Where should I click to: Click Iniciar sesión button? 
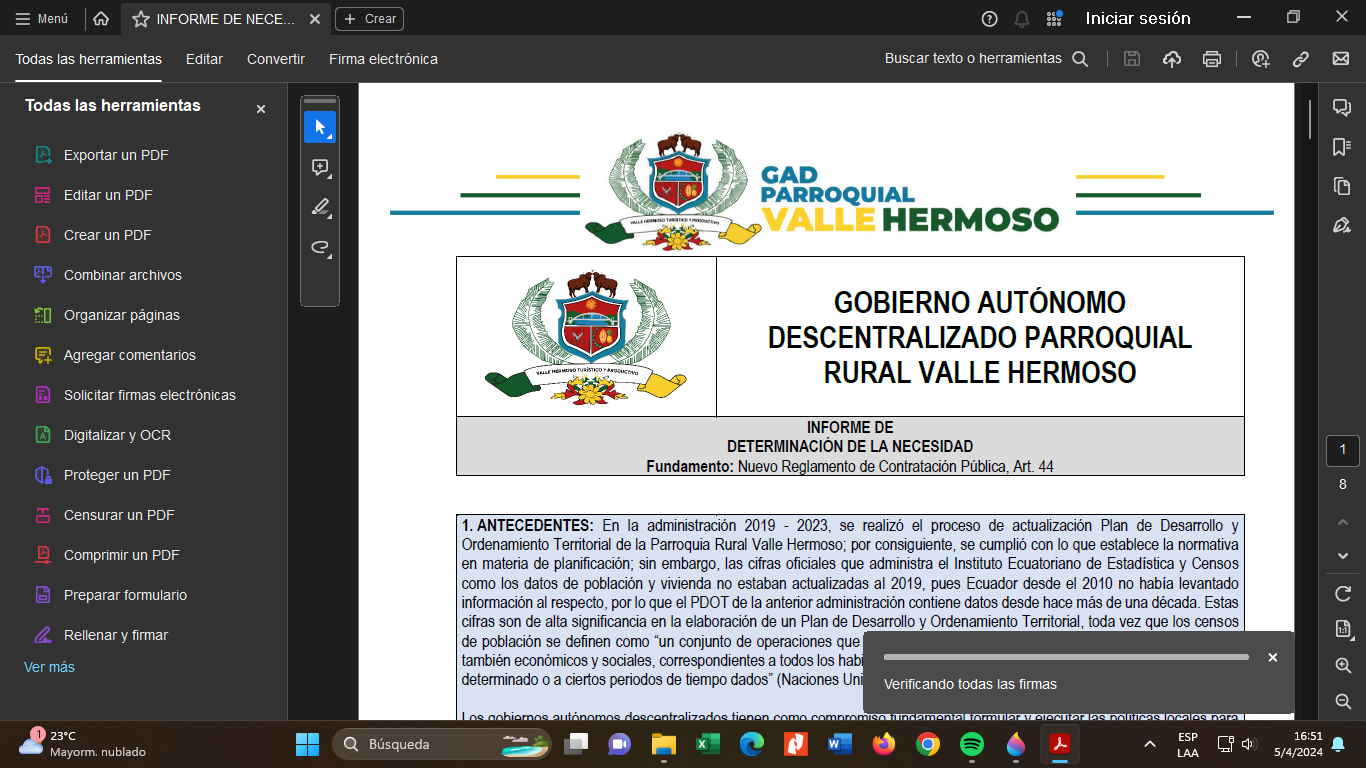point(1138,18)
